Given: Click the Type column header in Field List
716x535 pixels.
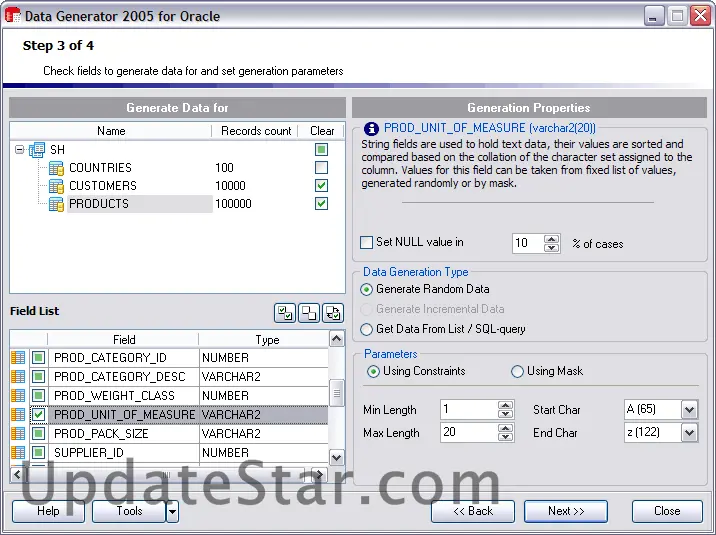Looking at the screenshot, I should (267, 340).
